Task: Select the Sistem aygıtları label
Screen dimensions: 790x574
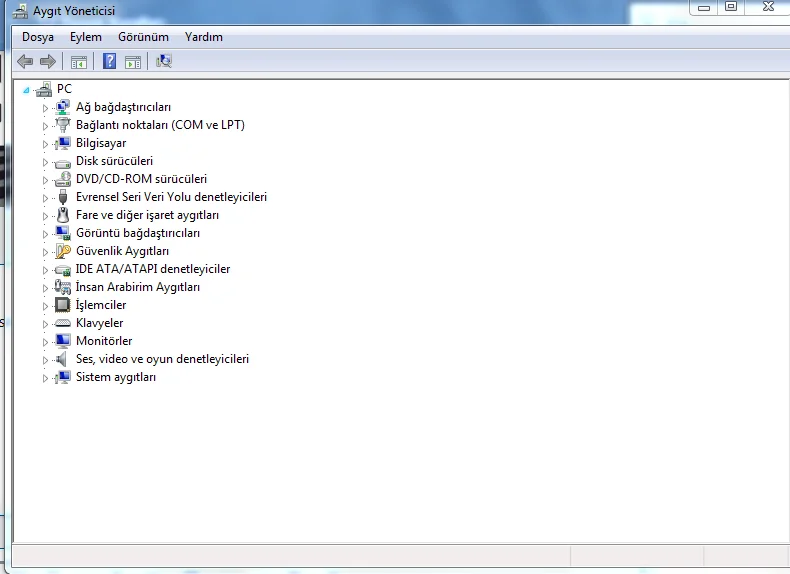Action: [116, 377]
